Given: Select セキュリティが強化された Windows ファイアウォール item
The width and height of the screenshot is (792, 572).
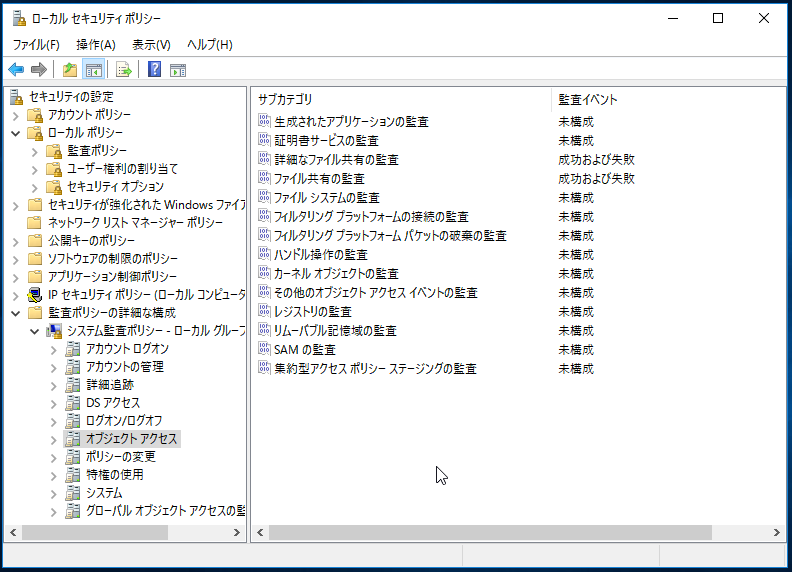Looking at the screenshot, I should click(146, 205).
